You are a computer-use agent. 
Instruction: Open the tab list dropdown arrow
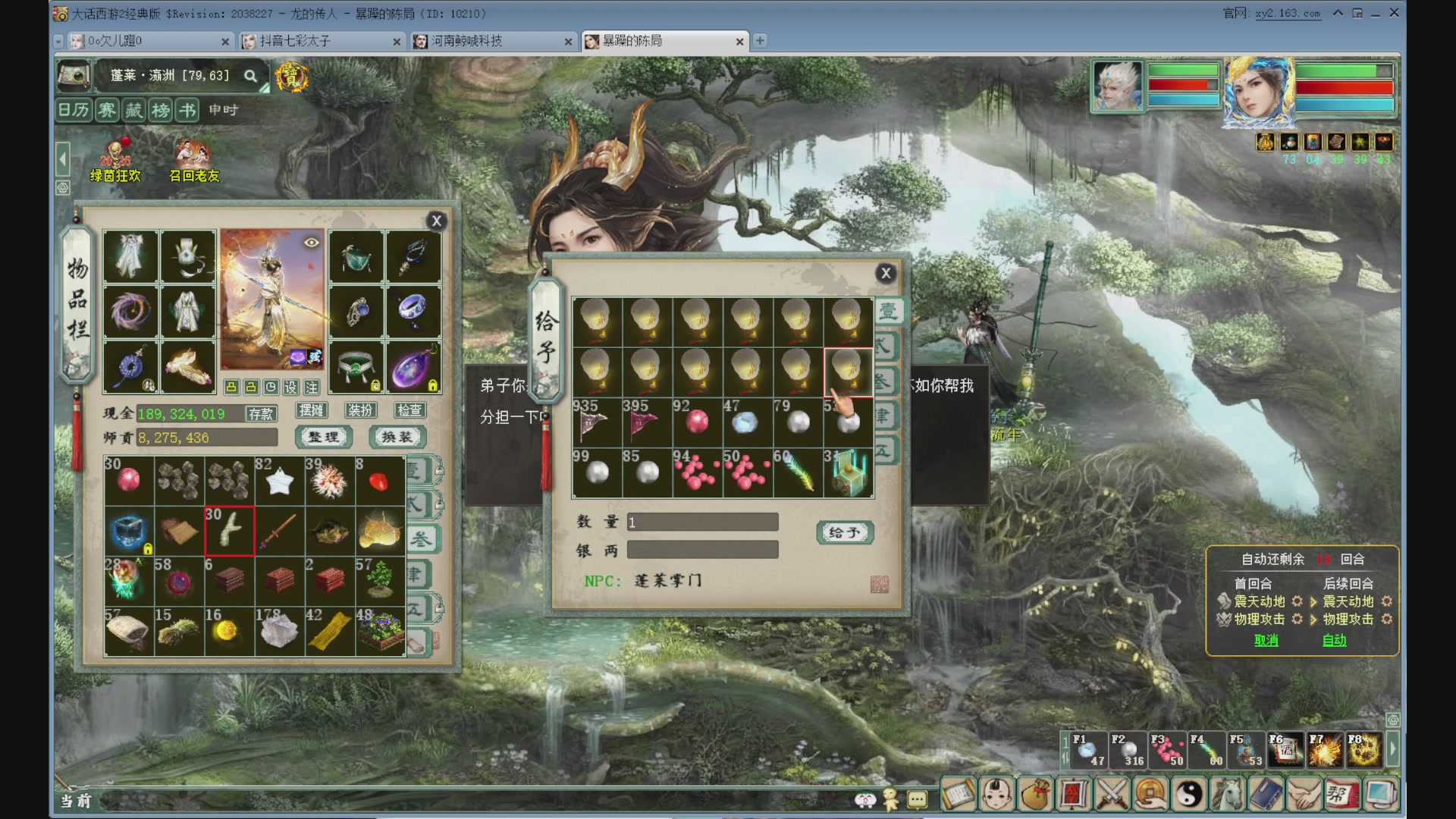[x=58, y=41]
